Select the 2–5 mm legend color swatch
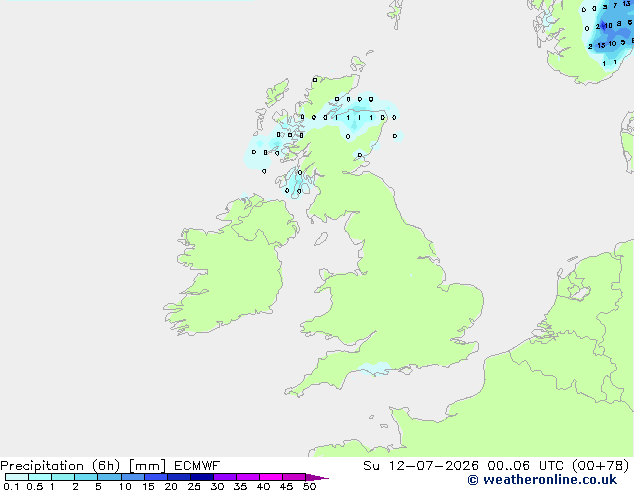 pyautogui.click(x=86, y=477)
